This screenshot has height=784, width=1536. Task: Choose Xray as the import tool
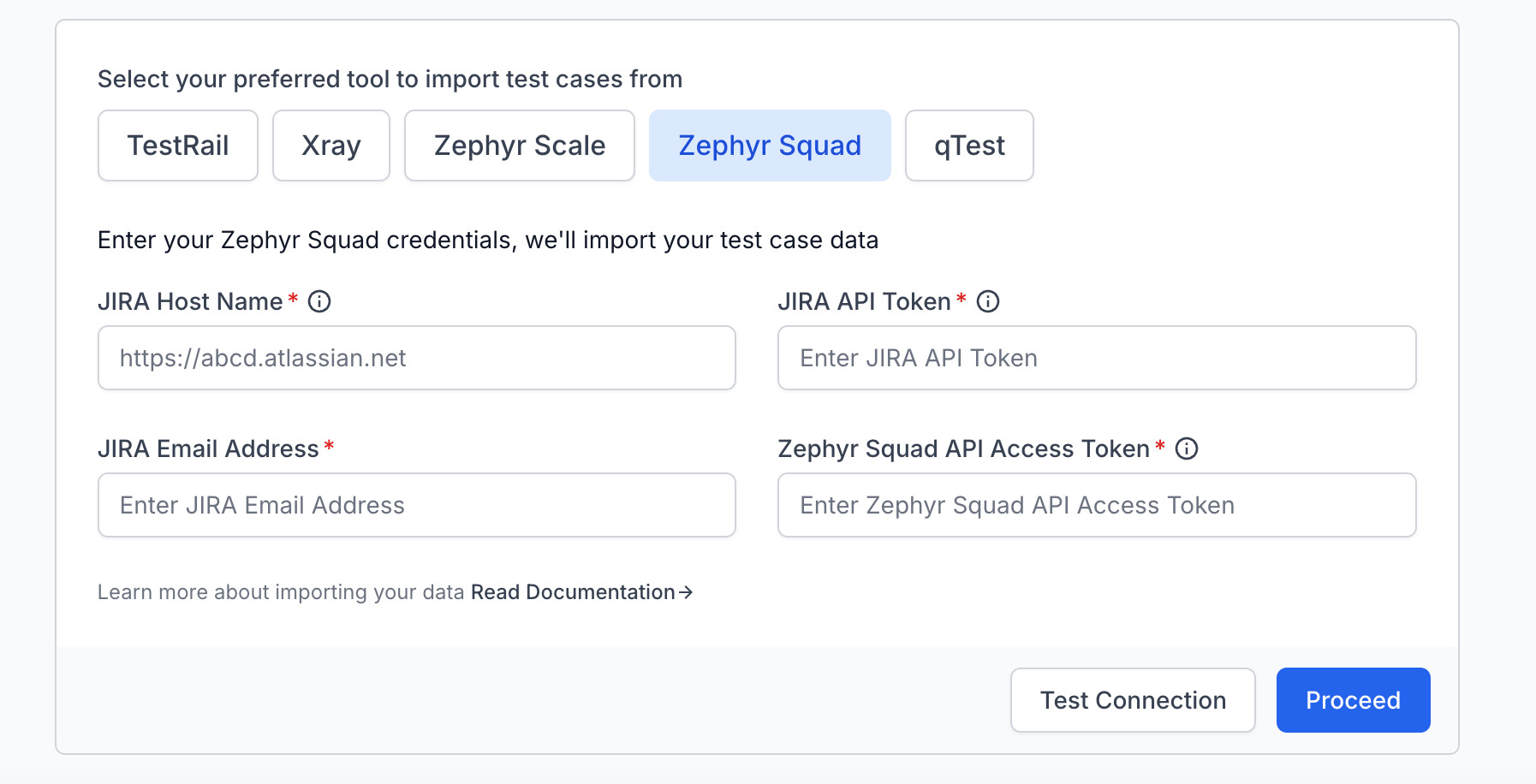[331, 146]
